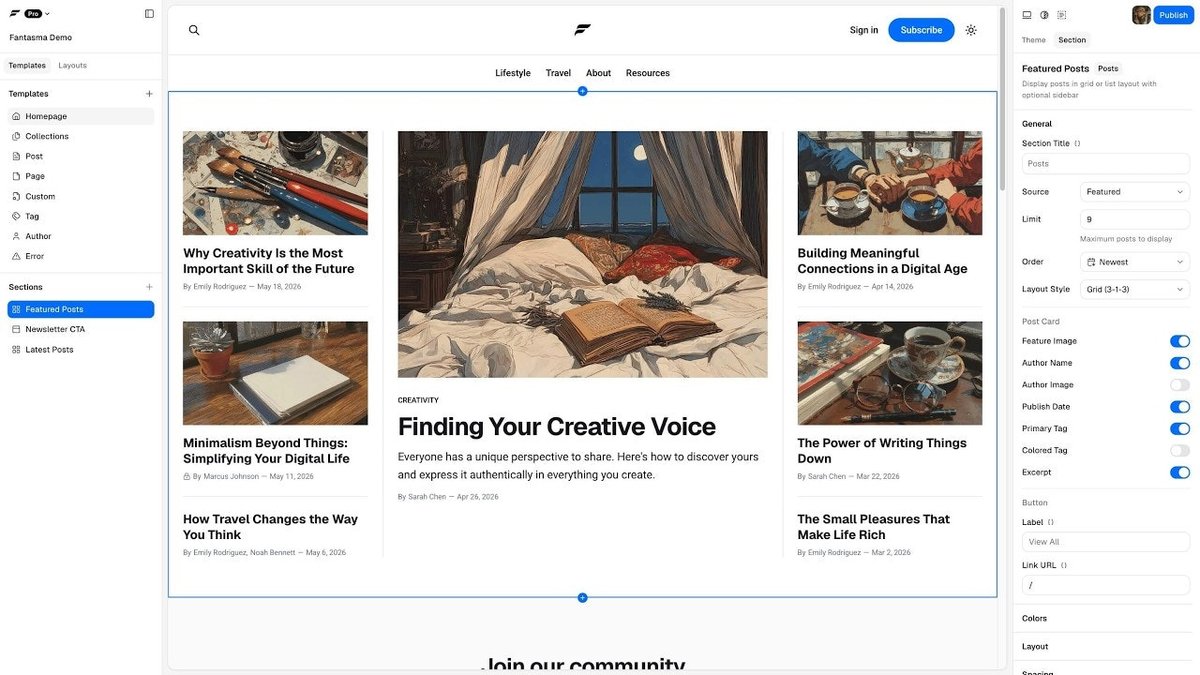Click the Publish button
This screenshot has height=675, width=1200.
(x=1174, y=15)
